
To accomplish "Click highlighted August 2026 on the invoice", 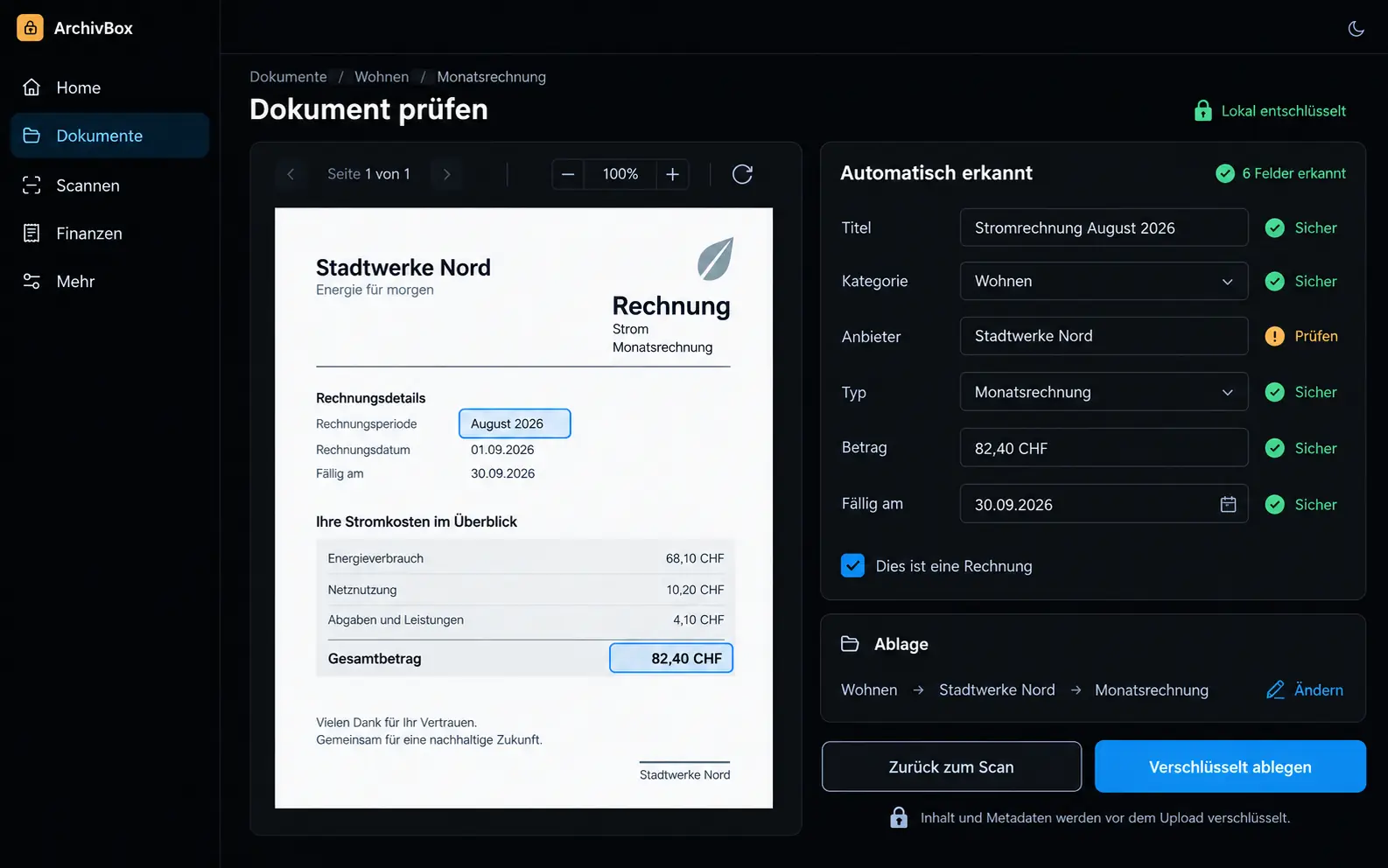I will 515,423.
